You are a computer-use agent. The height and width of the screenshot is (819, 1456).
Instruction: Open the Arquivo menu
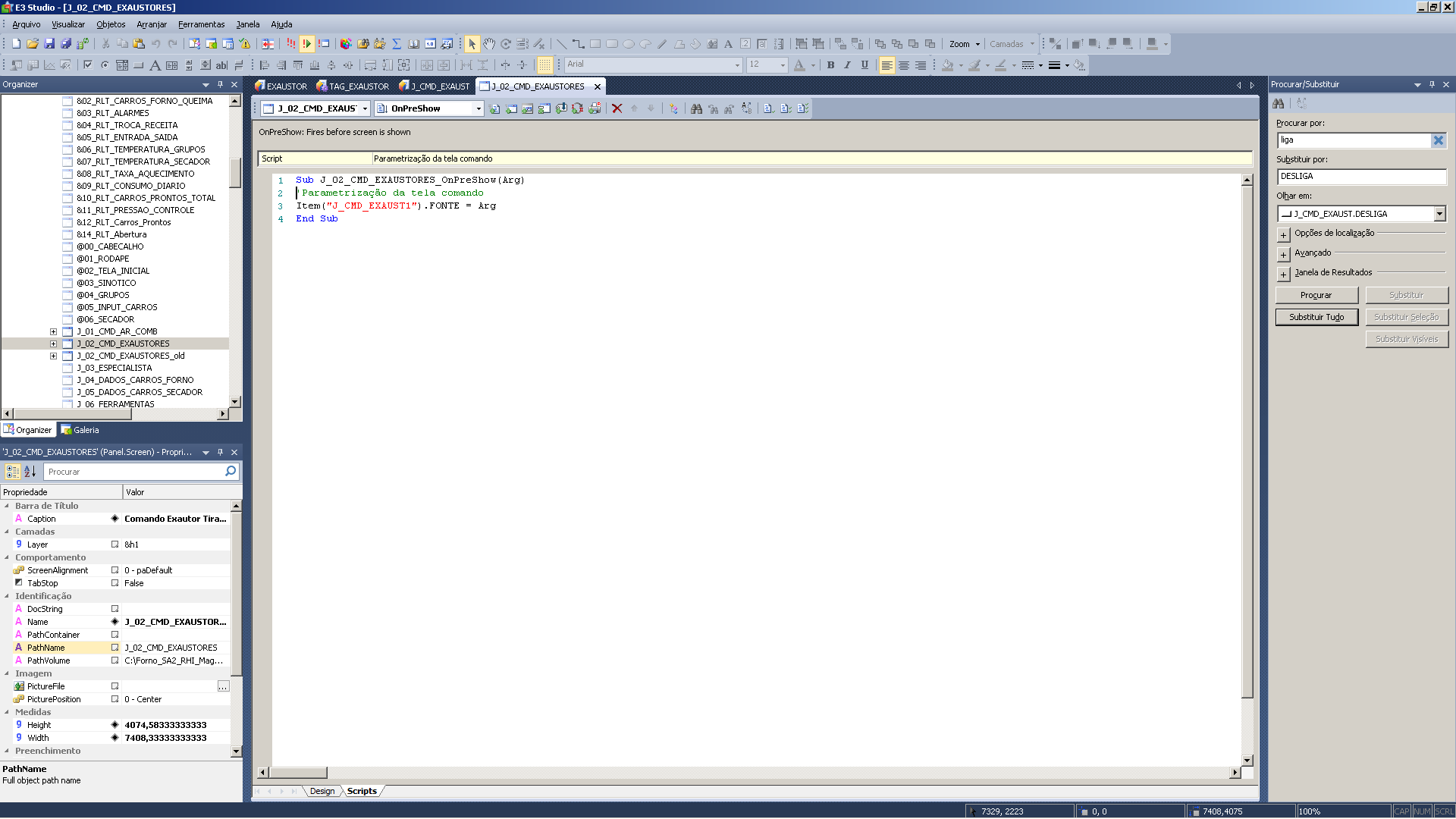tap(27, 24)
